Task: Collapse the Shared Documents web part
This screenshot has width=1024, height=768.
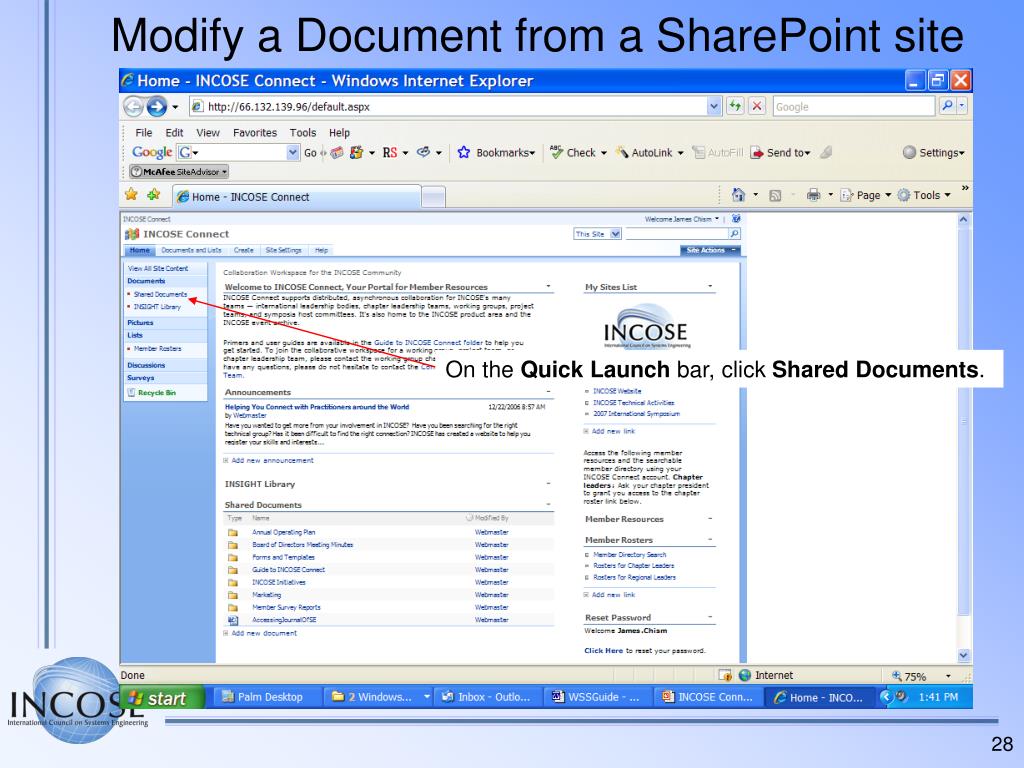Action: point(548,505)
